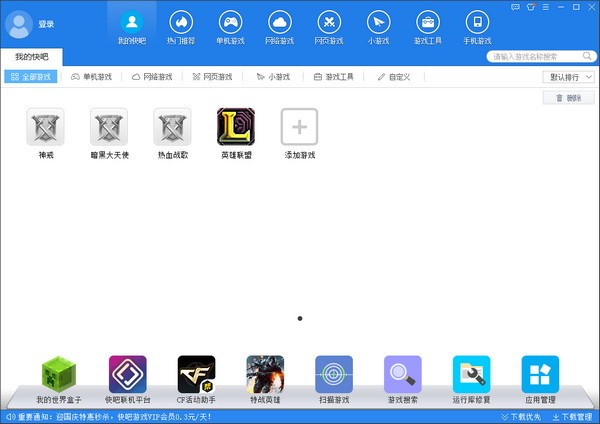The image size is (600, 424).
Task: Open 应用管理 dock icon
Action: [x=540, y=374]
